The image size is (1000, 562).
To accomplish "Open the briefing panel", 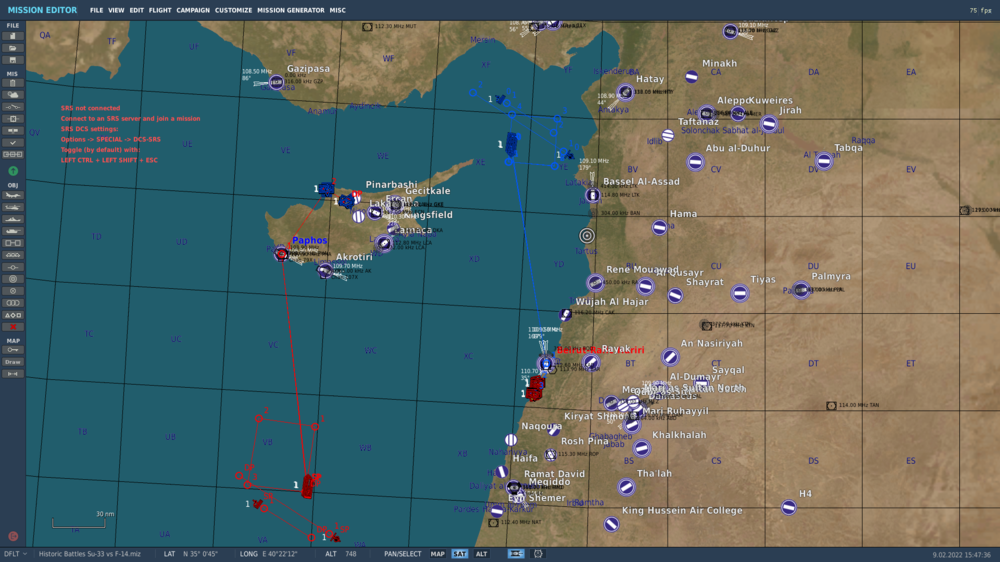I will (x=13, y=83).
